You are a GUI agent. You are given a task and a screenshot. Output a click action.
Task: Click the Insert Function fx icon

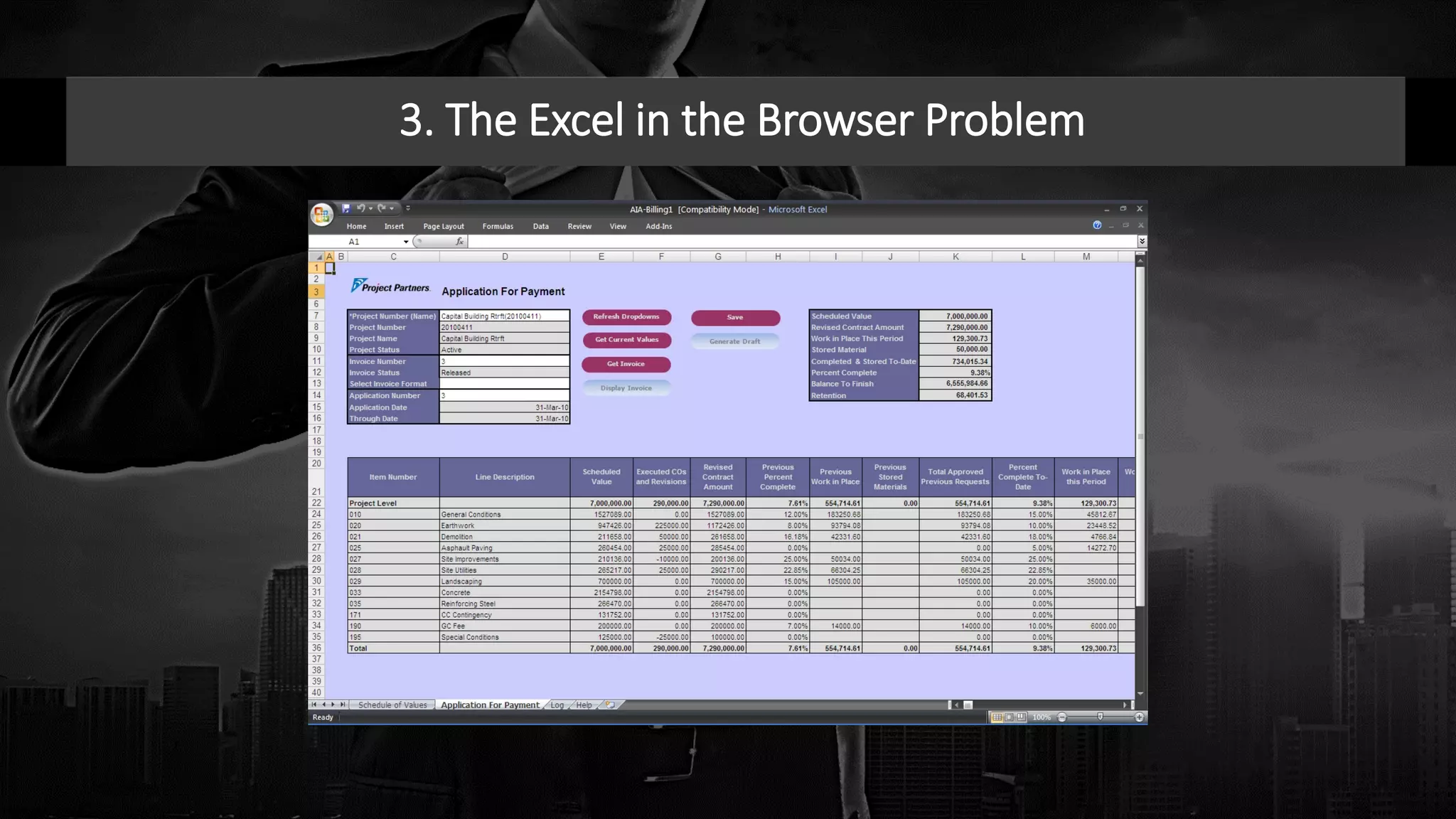460,242
